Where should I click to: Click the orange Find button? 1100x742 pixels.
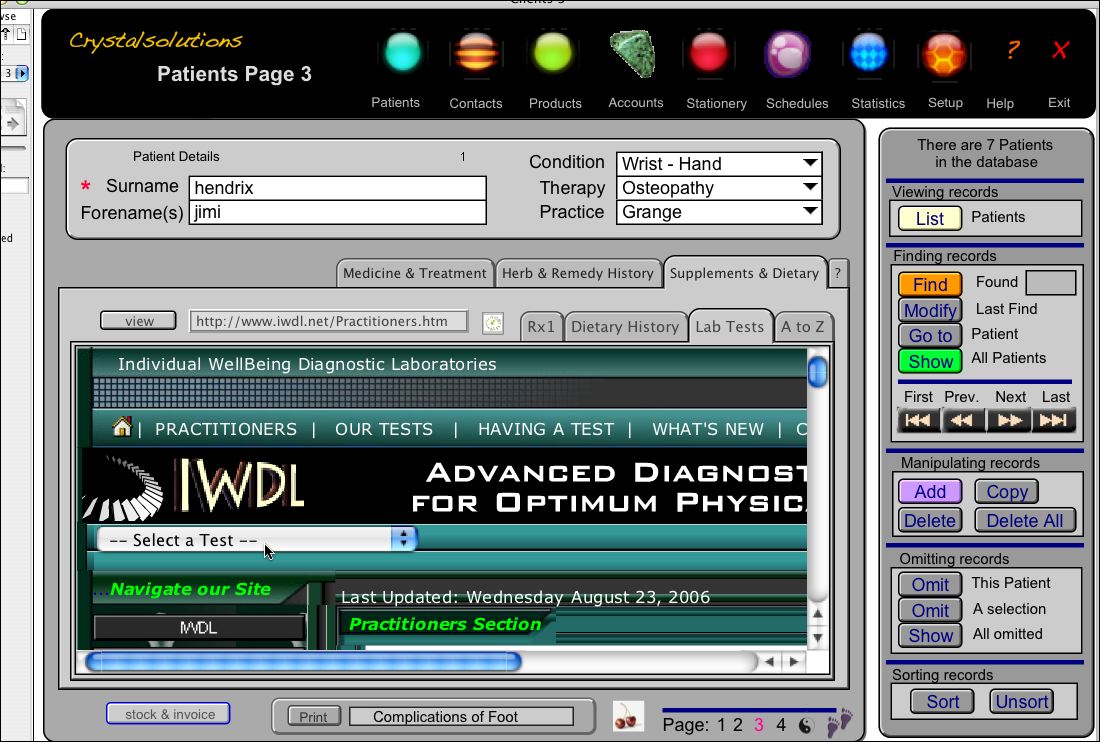(930, 285)
